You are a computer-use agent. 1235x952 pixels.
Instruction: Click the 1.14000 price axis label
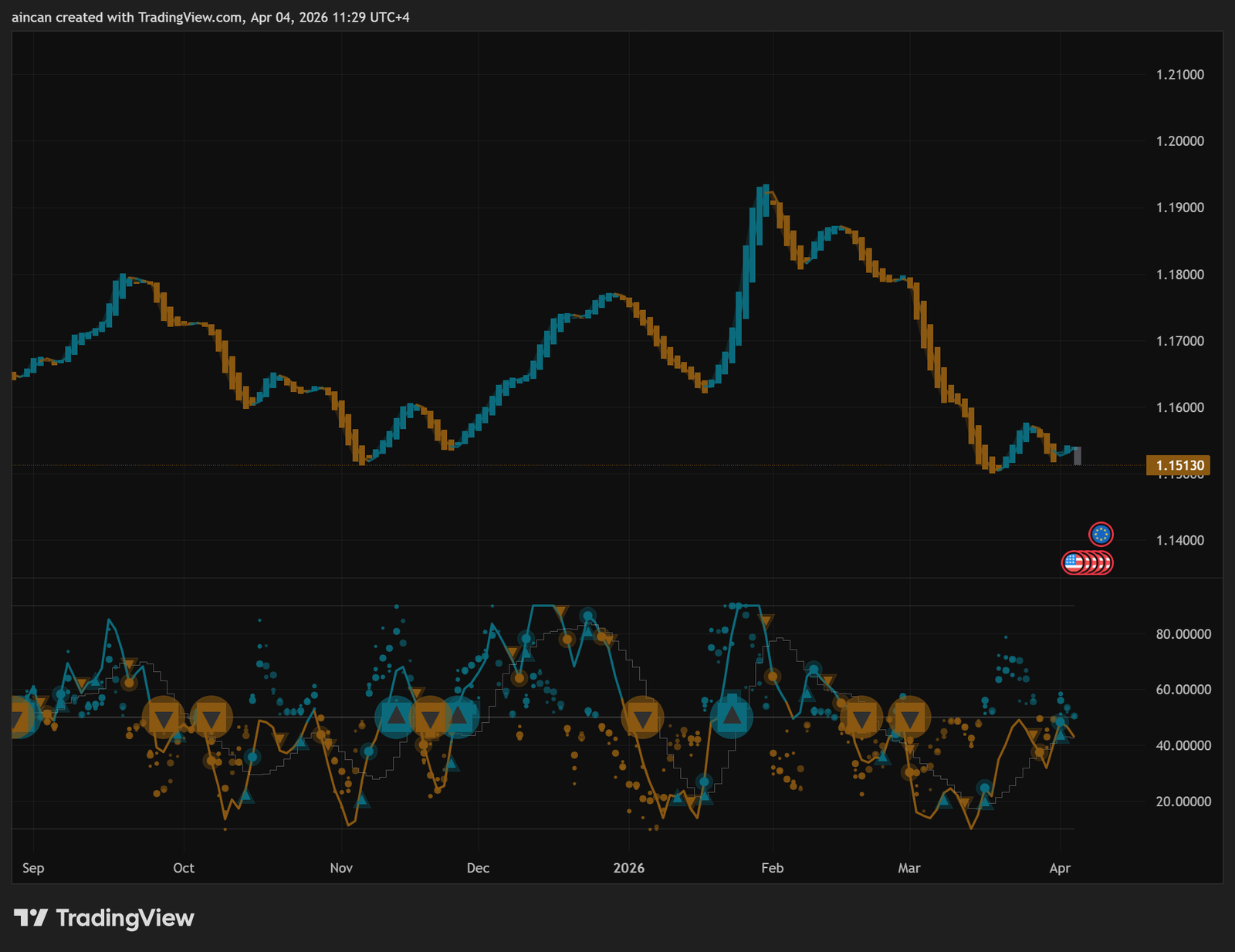click(1179, 540)
